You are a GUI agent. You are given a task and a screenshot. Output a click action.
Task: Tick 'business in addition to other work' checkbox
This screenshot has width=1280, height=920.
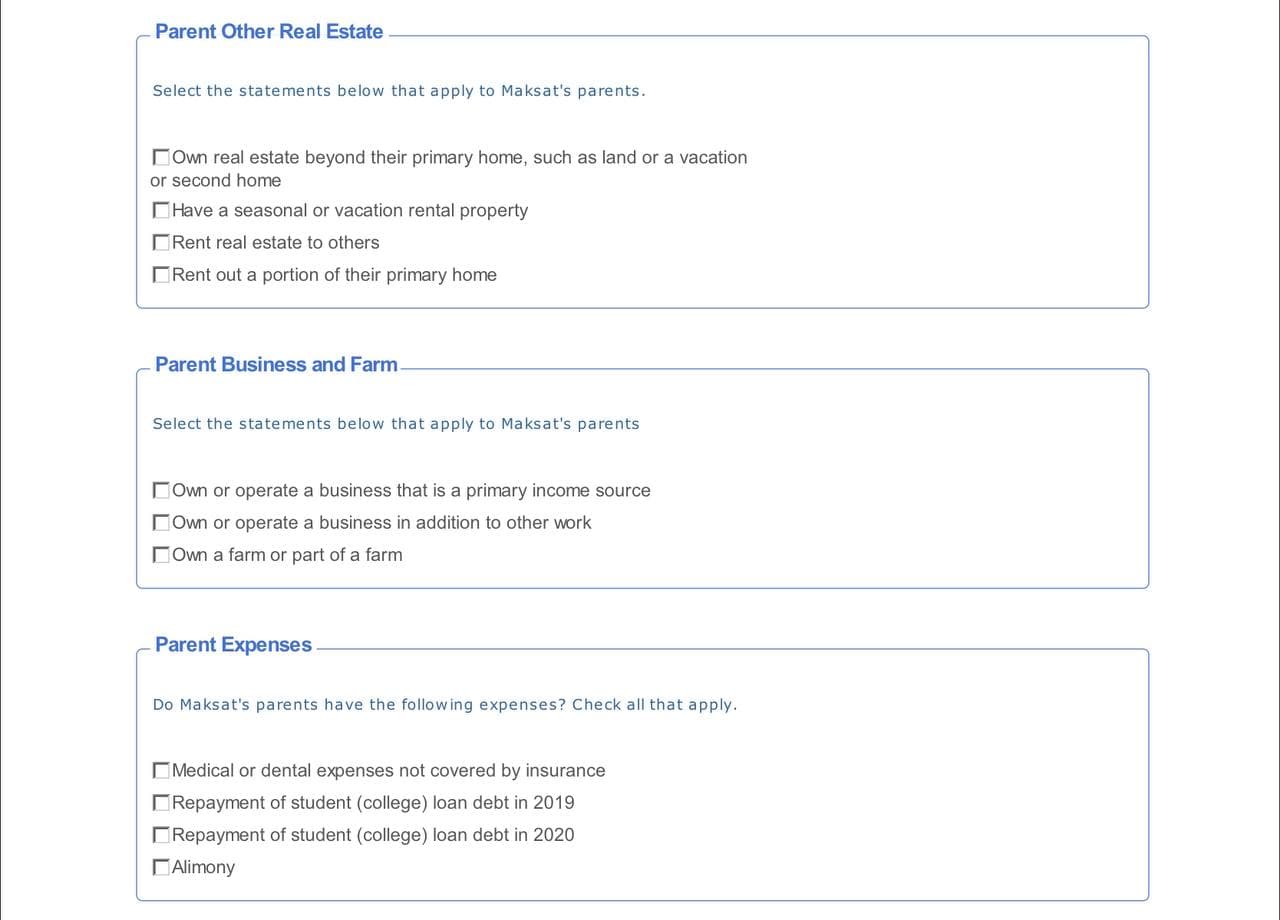tap(161, 523)
